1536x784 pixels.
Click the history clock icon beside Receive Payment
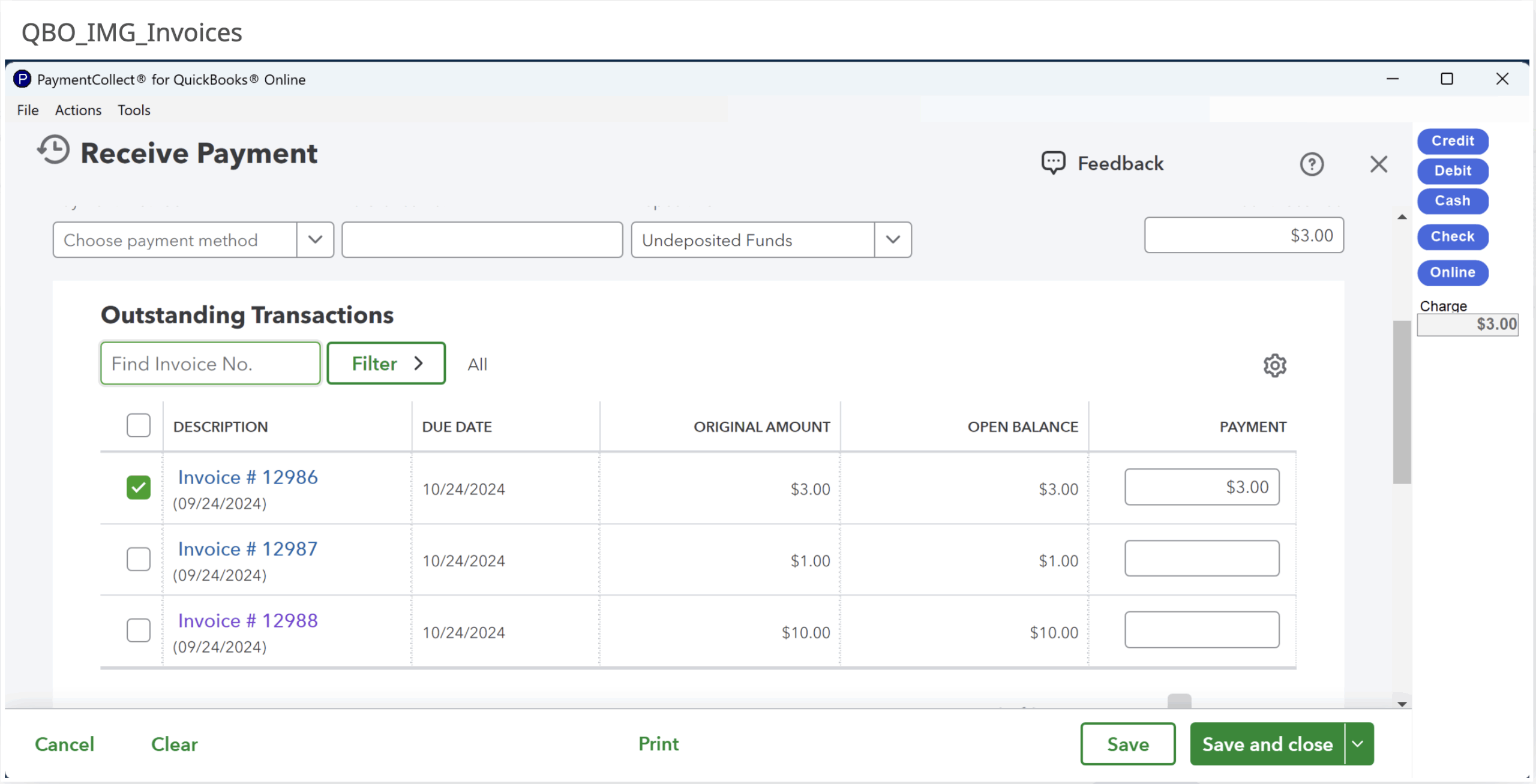click(54, 150)
